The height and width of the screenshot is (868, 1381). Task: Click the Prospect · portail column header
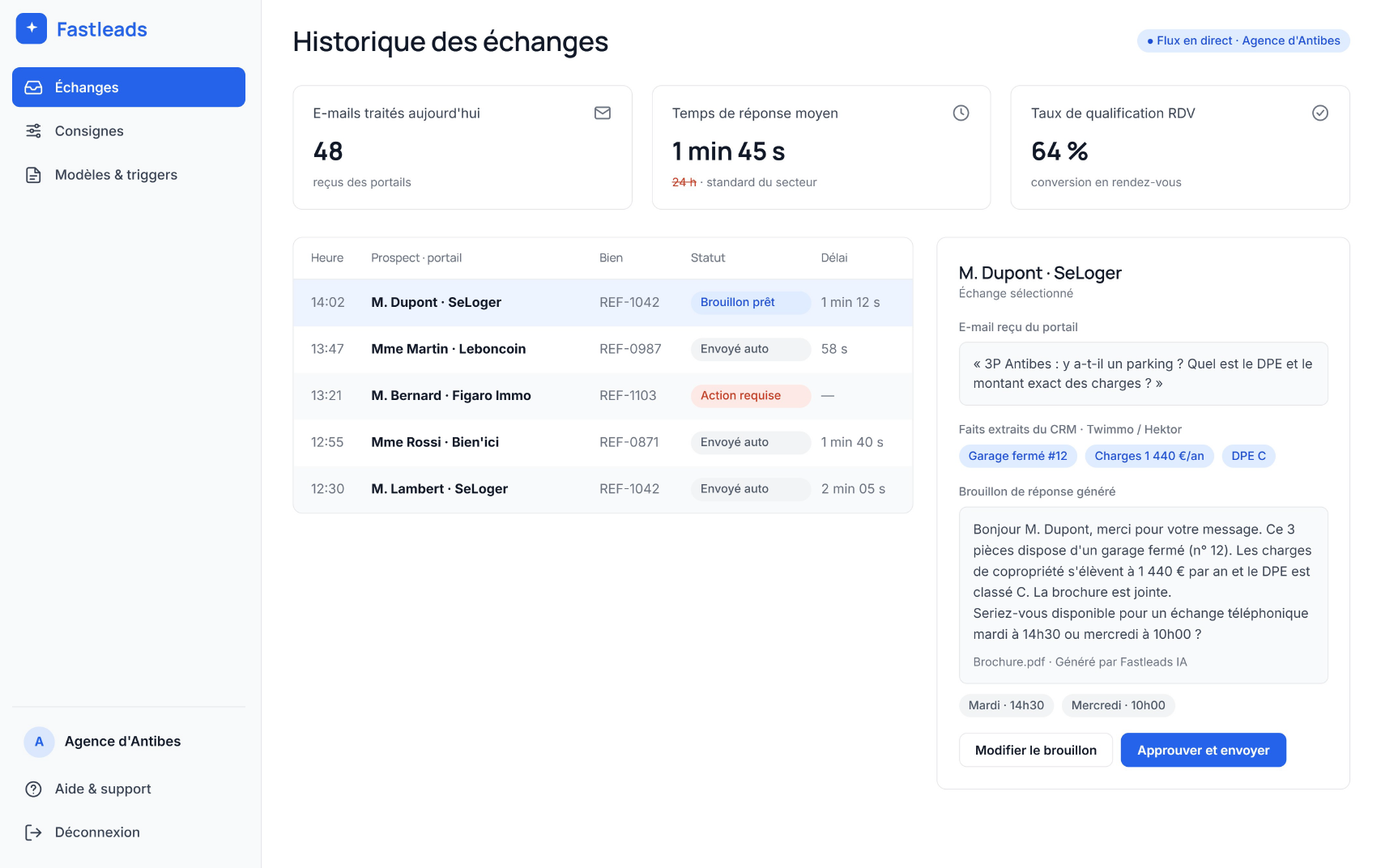tap(416, 257)
